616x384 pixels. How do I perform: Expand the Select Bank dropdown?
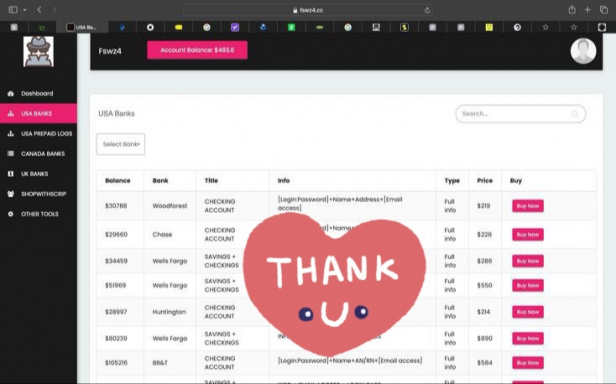pos(121,144)
